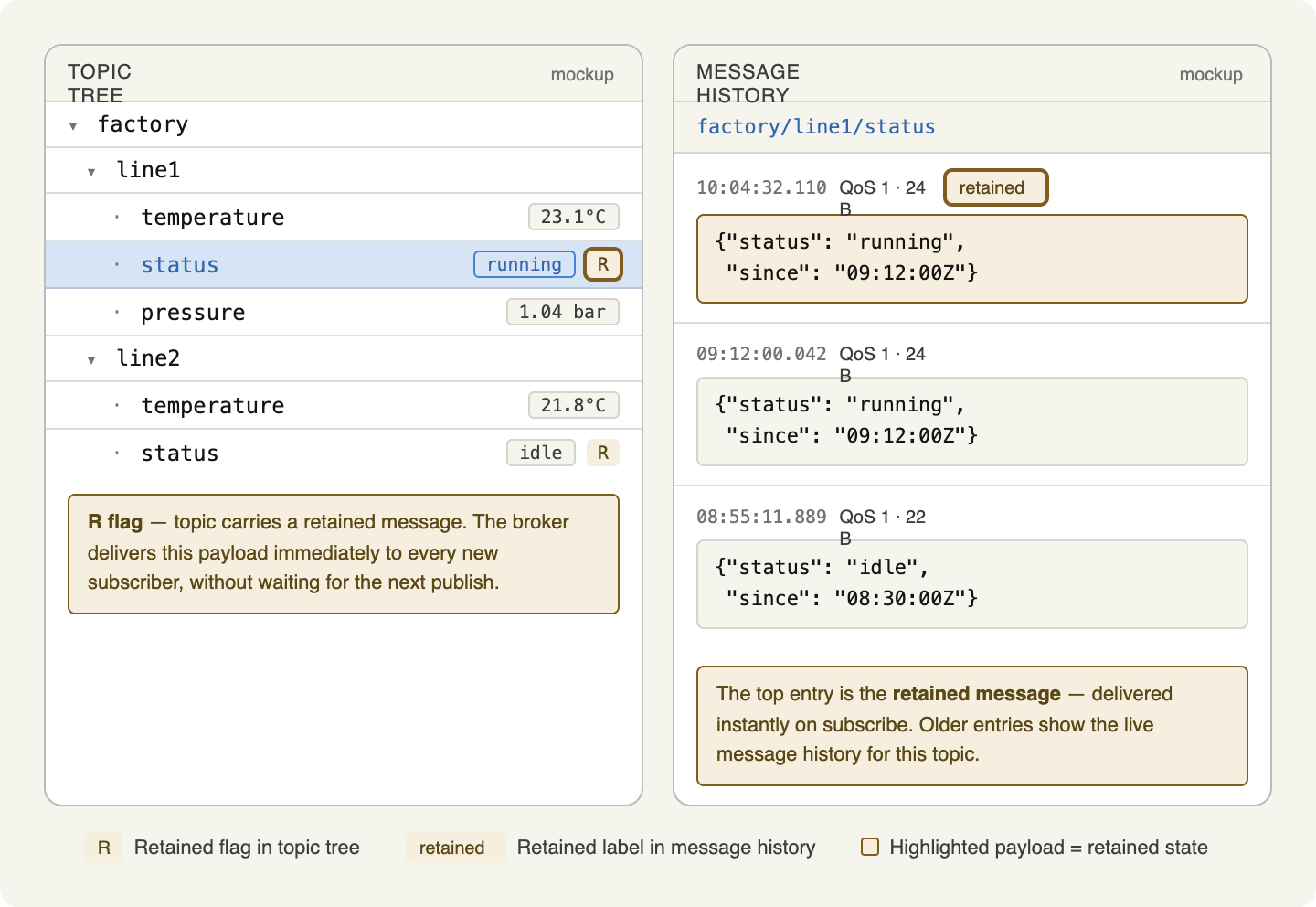Select the line1 temperature topic
1316x907 pixels.
pos(344,217)
